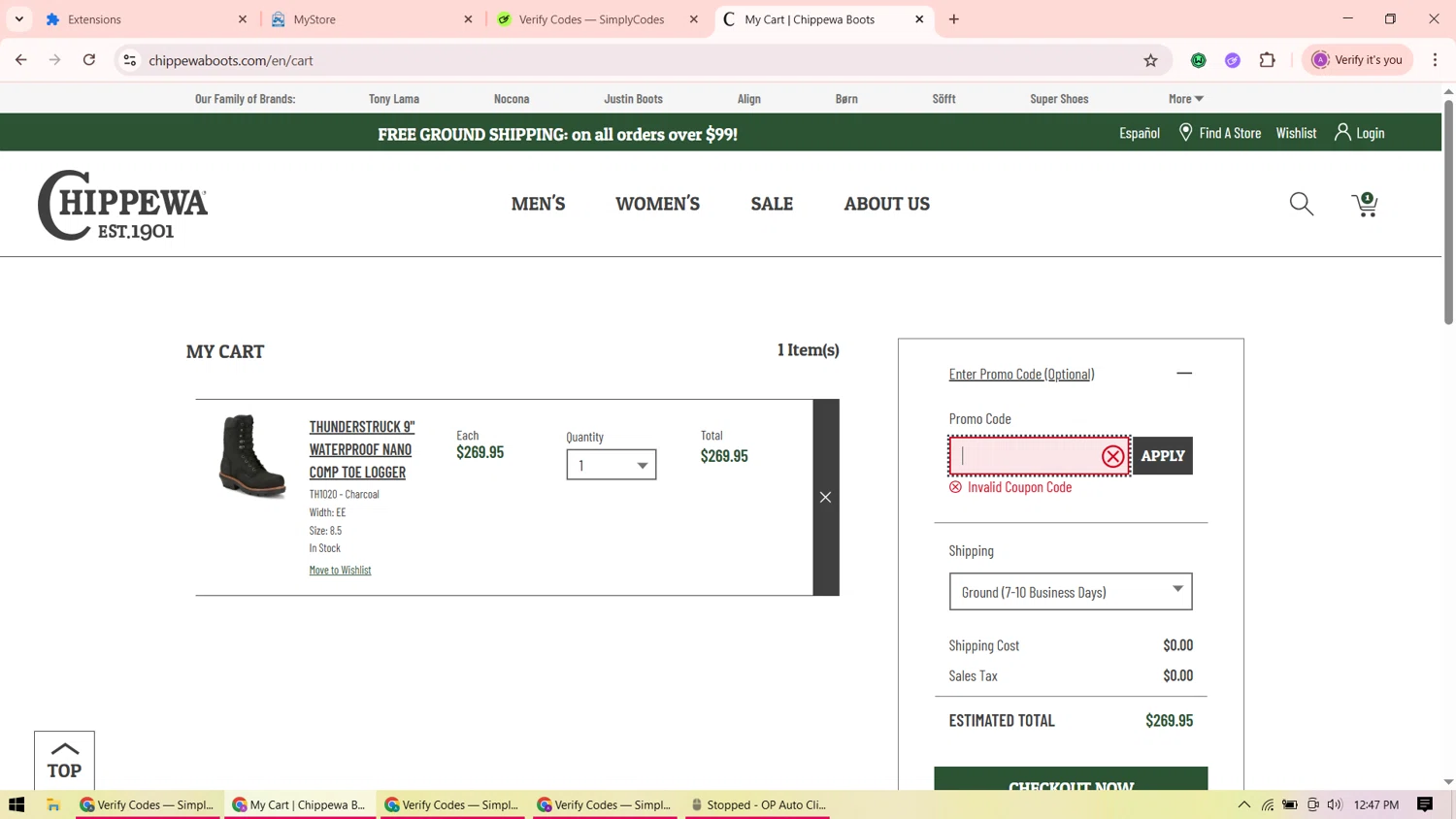Click the browser address bar URL
Screen dimensions: 1456x819
coord(231,60)
